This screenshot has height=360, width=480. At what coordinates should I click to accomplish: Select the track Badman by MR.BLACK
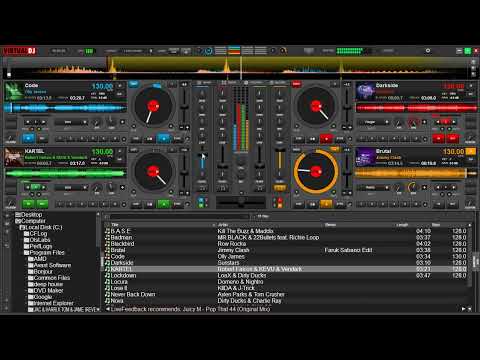click(x=286, y=237)
